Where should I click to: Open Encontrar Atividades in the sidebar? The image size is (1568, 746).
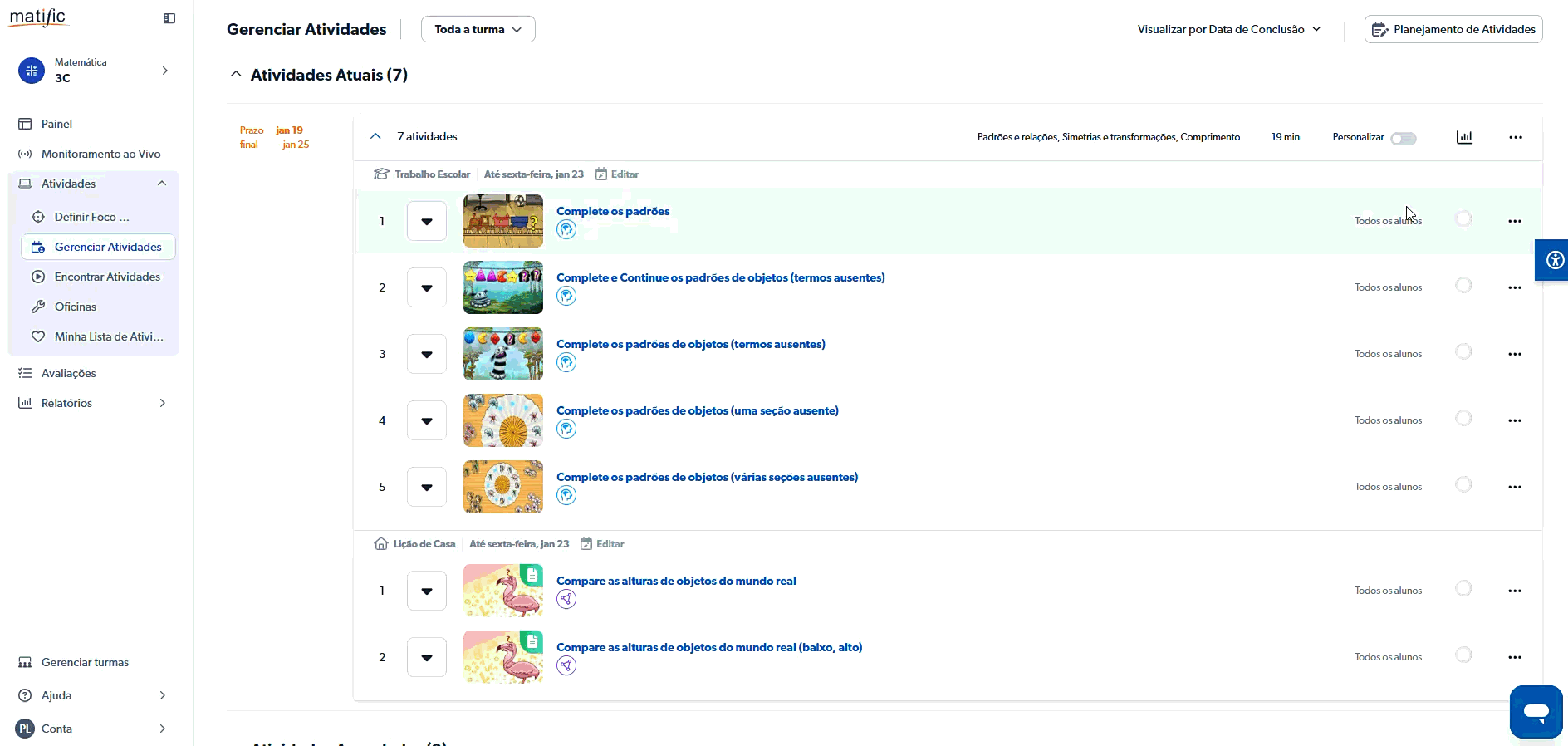coord(107,277)
